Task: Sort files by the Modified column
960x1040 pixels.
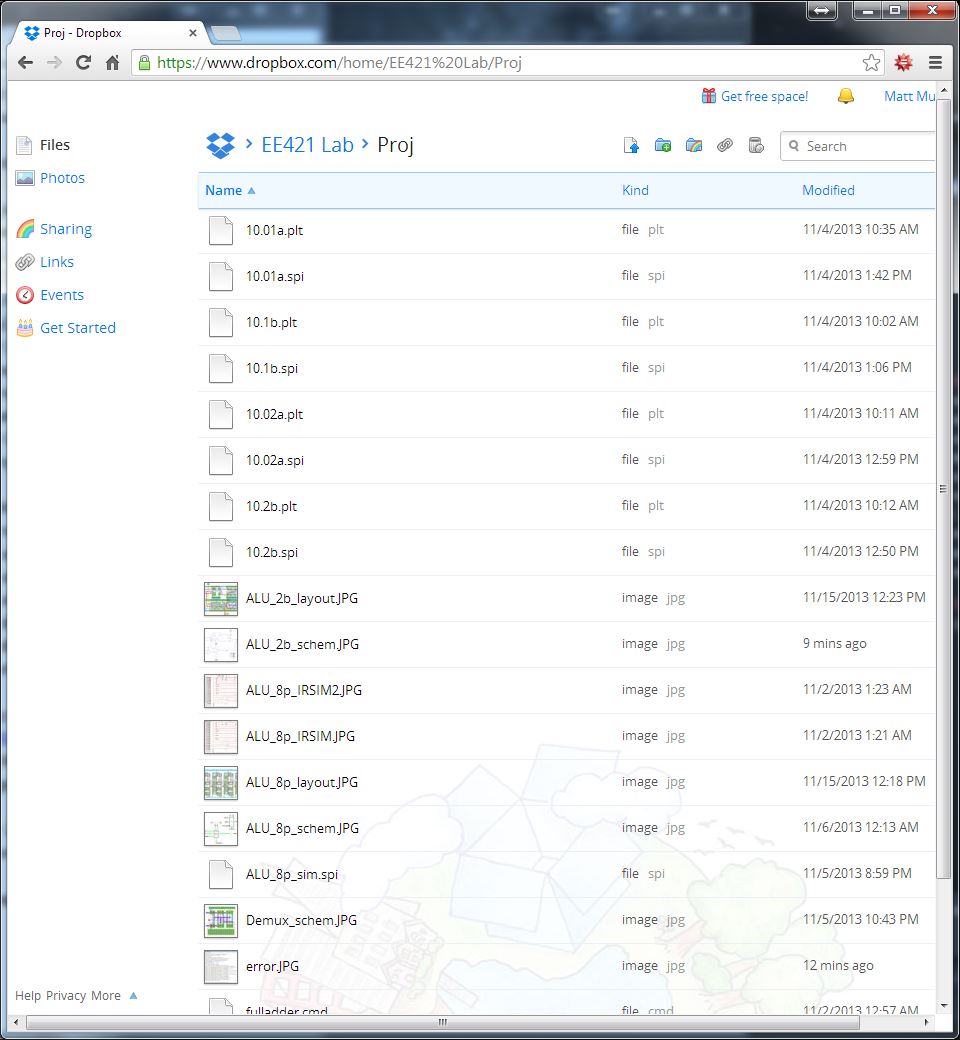Action: tap(828, 190)
